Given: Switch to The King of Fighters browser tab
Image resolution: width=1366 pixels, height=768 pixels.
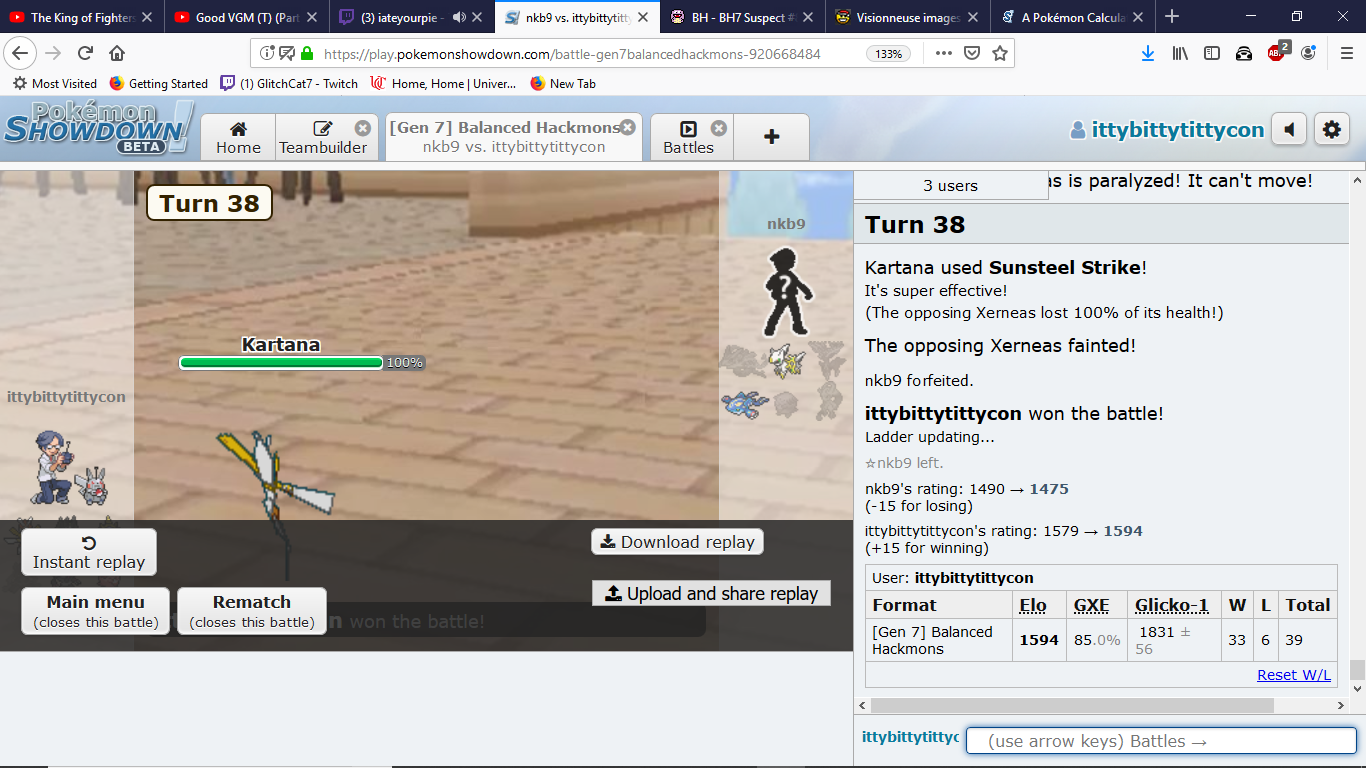Looking at the screenshot, I should coord(82,17).
